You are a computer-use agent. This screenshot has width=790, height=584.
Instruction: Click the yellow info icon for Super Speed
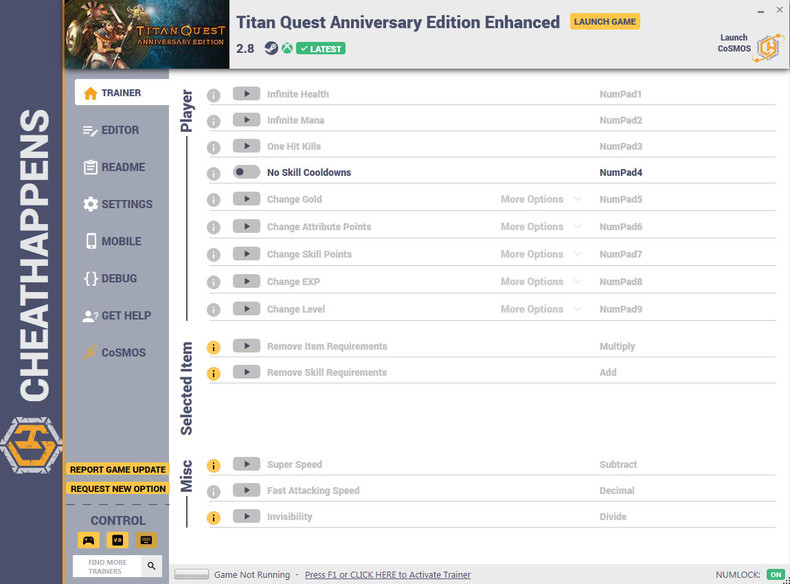click(x=214, y=466)
